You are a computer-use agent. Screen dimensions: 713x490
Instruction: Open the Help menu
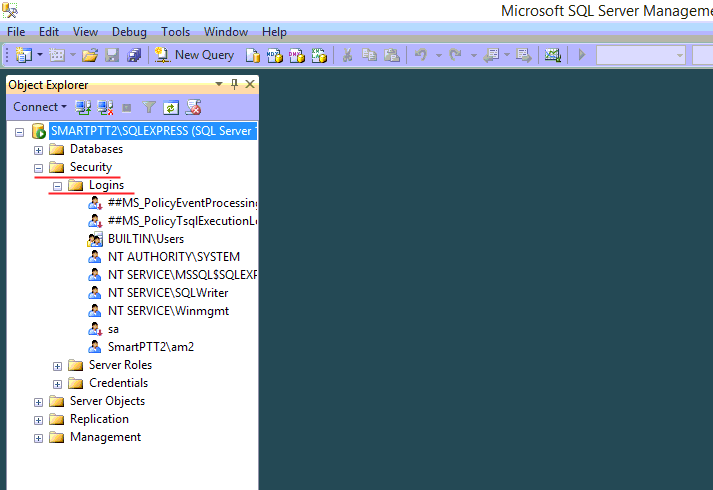coord(274,32)
